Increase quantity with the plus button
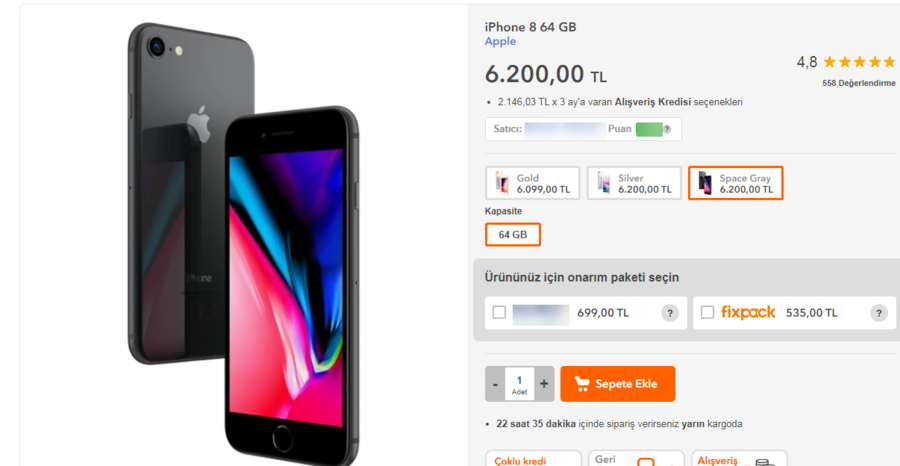Image resolution: width=900 pixels, height=466 pixels. click(x=544, y=383)
